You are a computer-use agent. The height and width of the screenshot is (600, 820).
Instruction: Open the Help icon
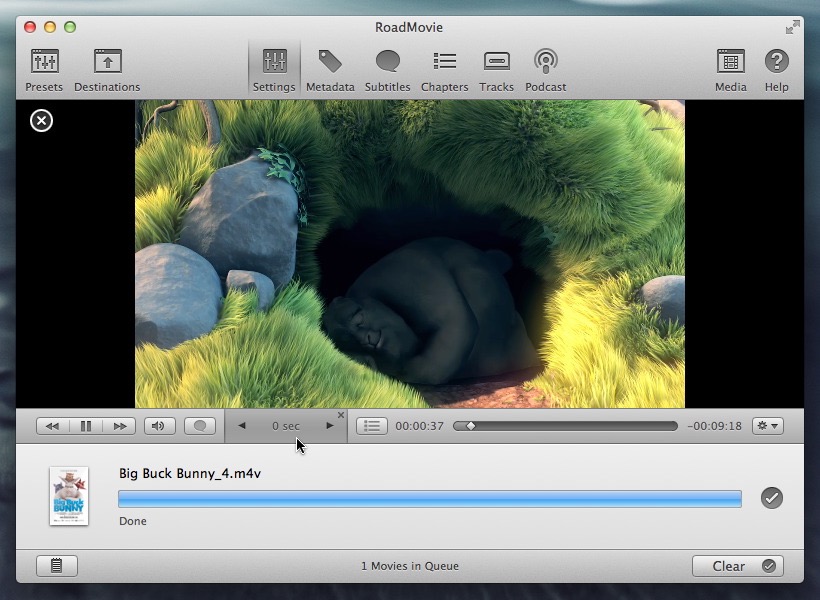776,70
